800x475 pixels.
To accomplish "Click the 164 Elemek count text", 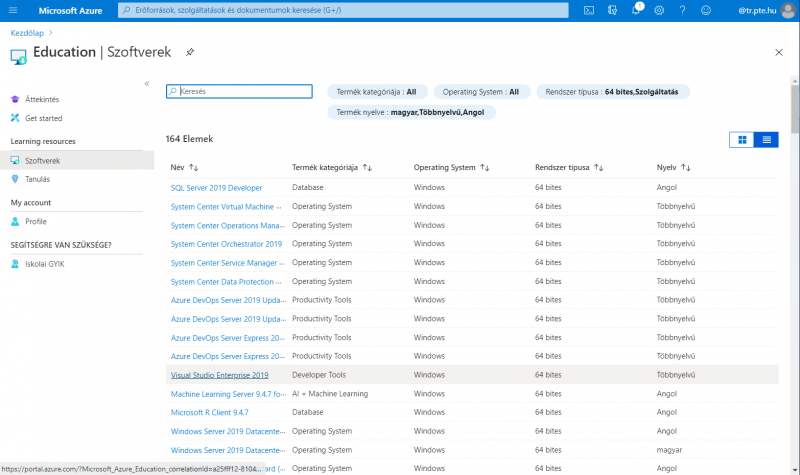I will click(x=189, y=139).
